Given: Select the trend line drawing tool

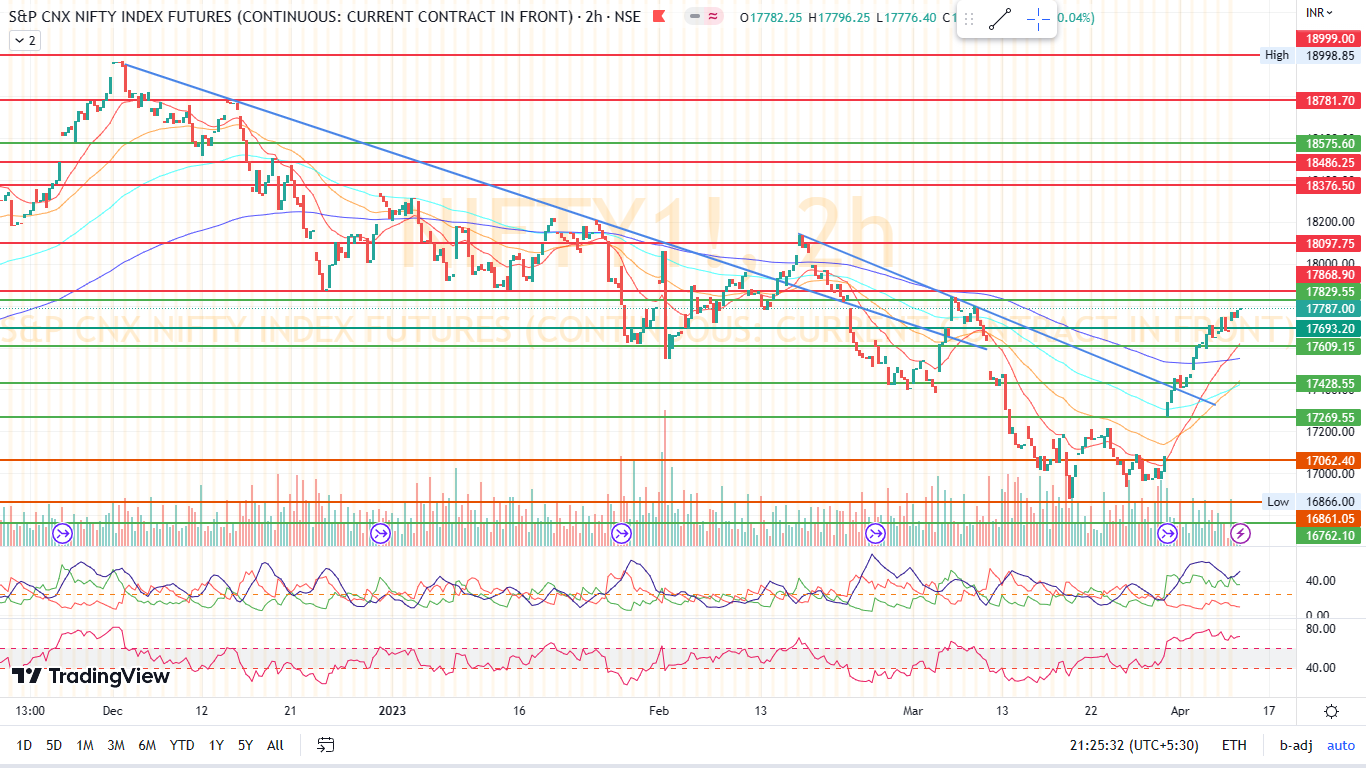Looking at the screenshot, I should [1000, 18].
